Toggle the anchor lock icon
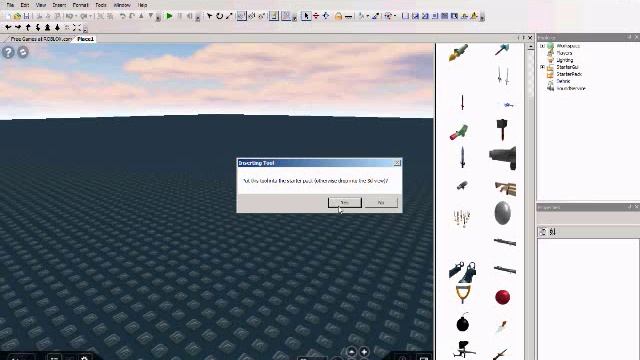The width and height of the screenshot is (640, 360). point(338,16)
